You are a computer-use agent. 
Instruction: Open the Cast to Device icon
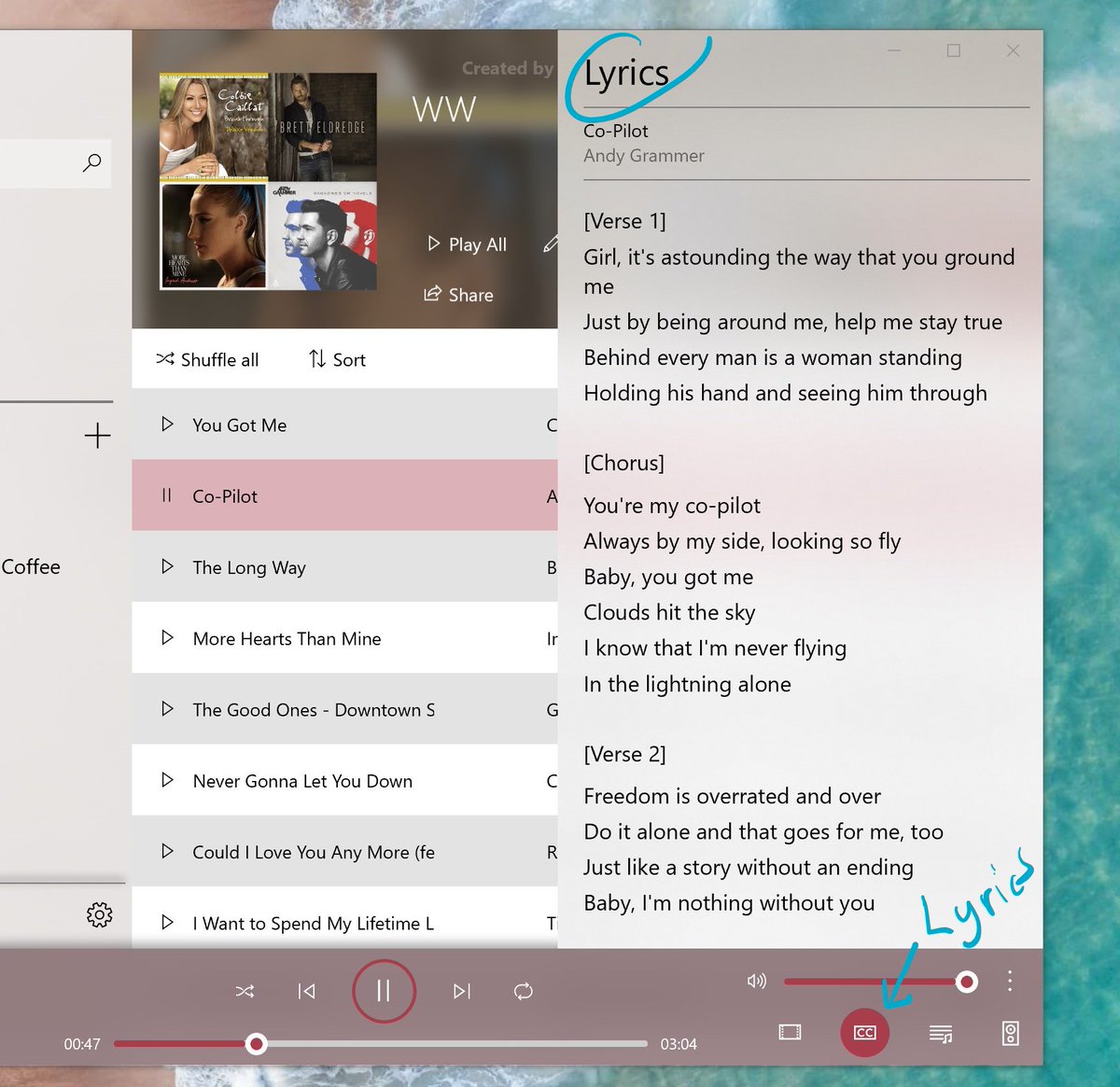(x=1010, y=1032)
